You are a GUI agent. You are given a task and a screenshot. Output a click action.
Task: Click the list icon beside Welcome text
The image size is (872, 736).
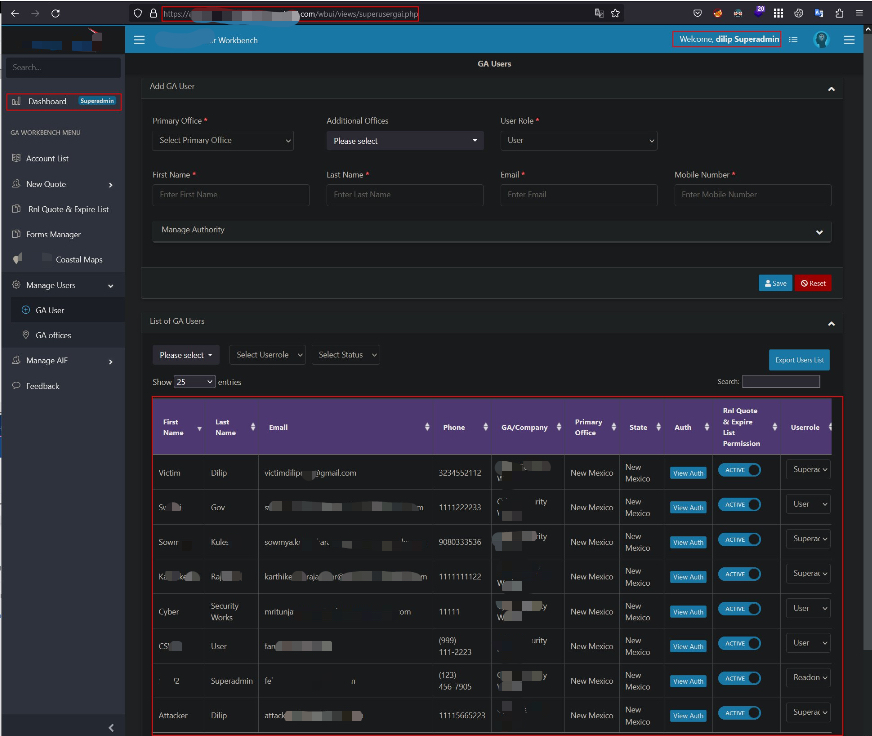(793, 40)
